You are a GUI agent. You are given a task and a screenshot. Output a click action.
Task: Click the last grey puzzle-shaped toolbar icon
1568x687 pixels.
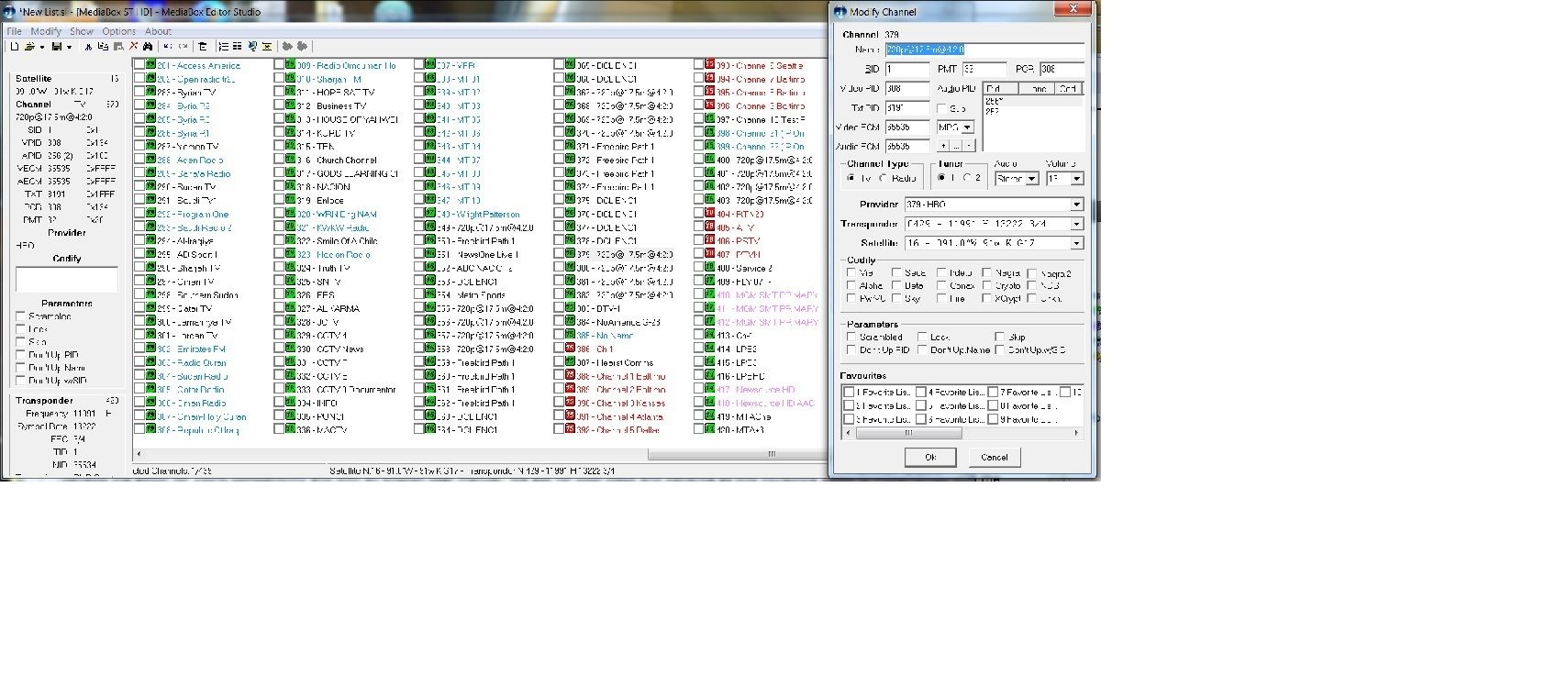click(302, 47)
